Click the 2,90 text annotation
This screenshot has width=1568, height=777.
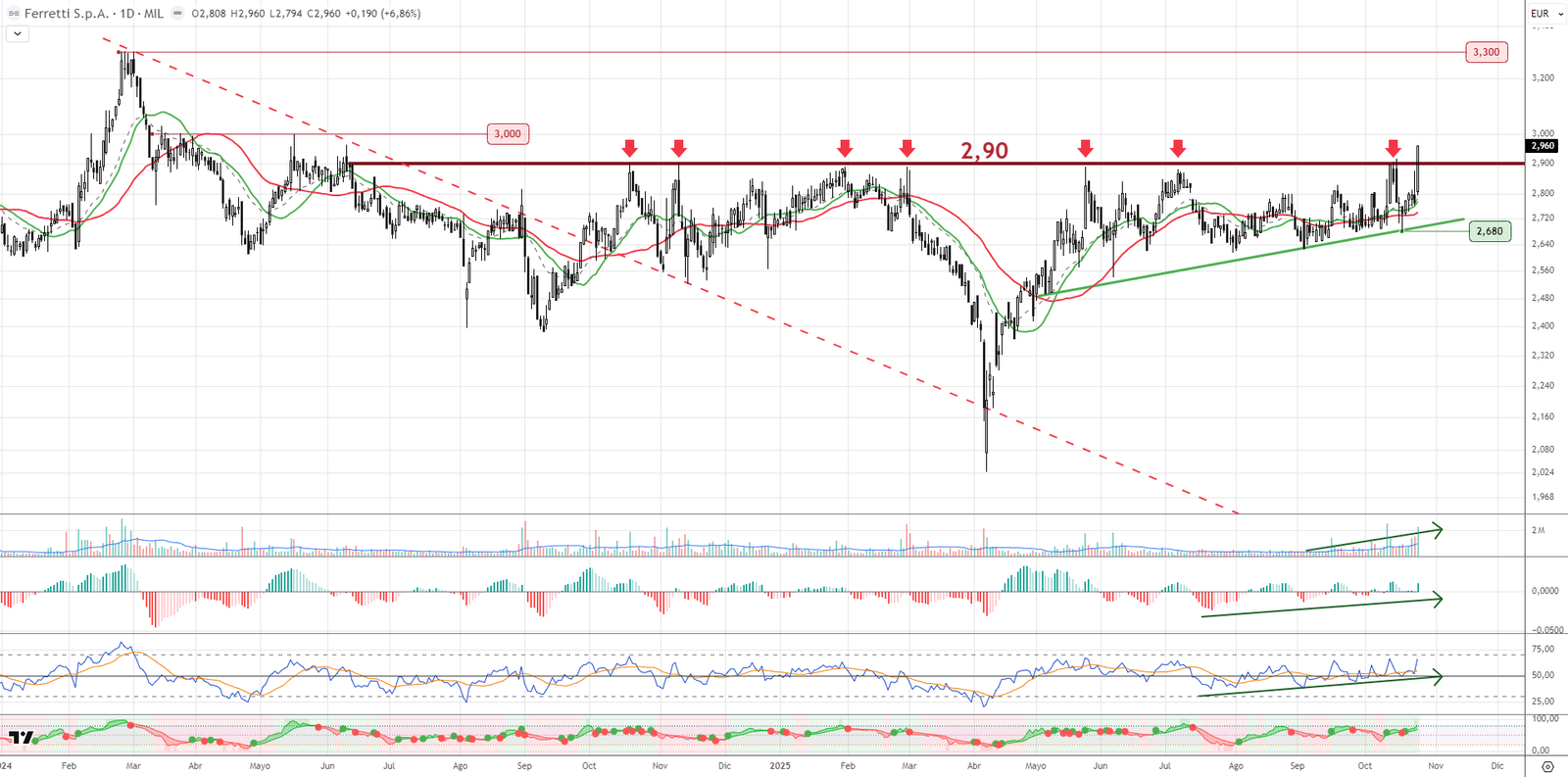(x=984, y=150)
